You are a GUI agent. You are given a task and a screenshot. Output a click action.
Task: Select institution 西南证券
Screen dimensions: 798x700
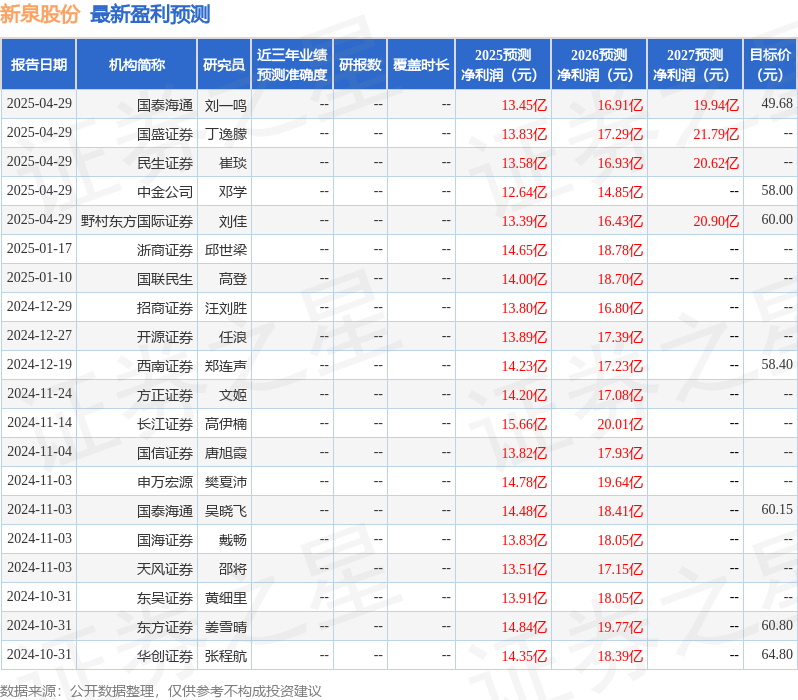(x=165, y=367)
